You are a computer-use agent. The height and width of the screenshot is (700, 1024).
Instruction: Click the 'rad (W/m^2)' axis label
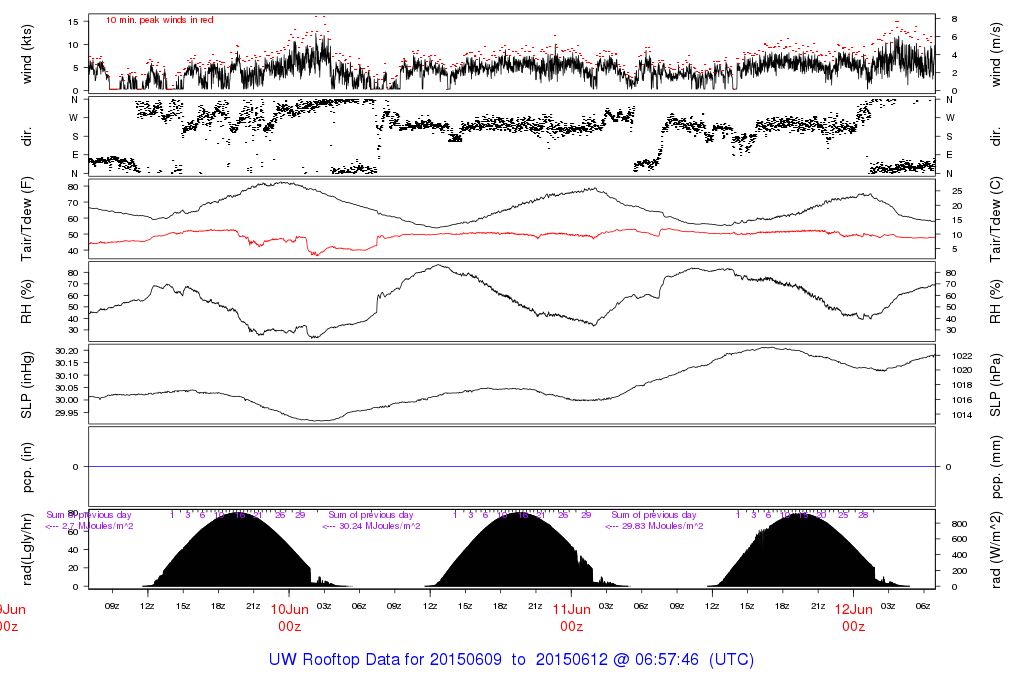coord(996,549)
